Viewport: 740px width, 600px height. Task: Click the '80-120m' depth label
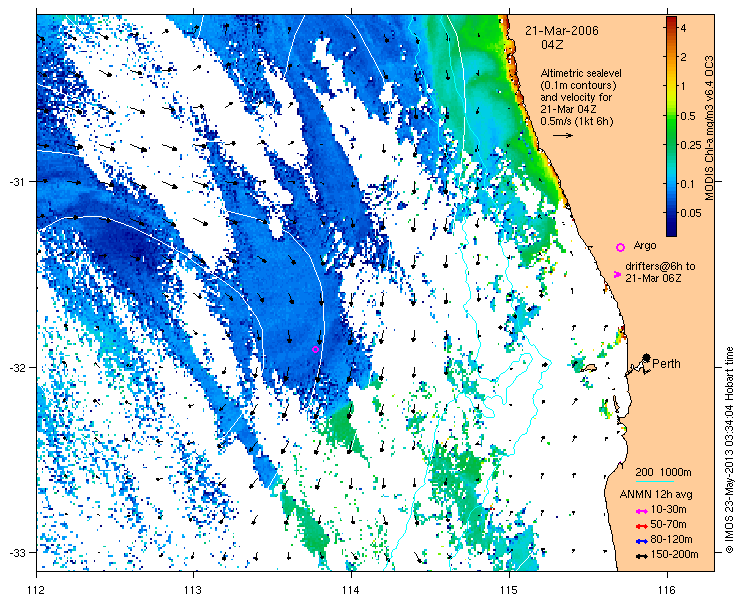(x=671, y=540)
